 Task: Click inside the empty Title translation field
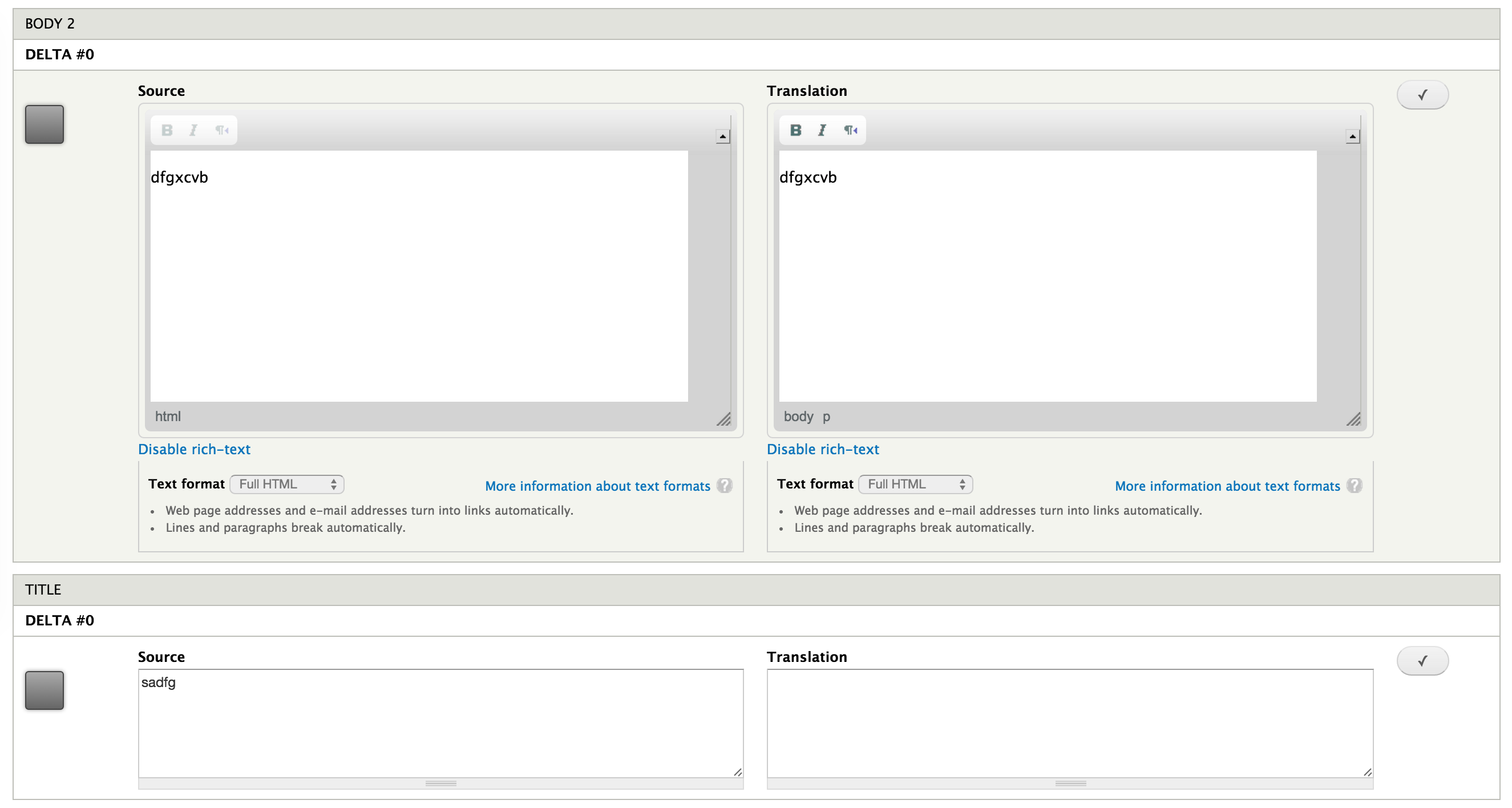[1068, 722]
